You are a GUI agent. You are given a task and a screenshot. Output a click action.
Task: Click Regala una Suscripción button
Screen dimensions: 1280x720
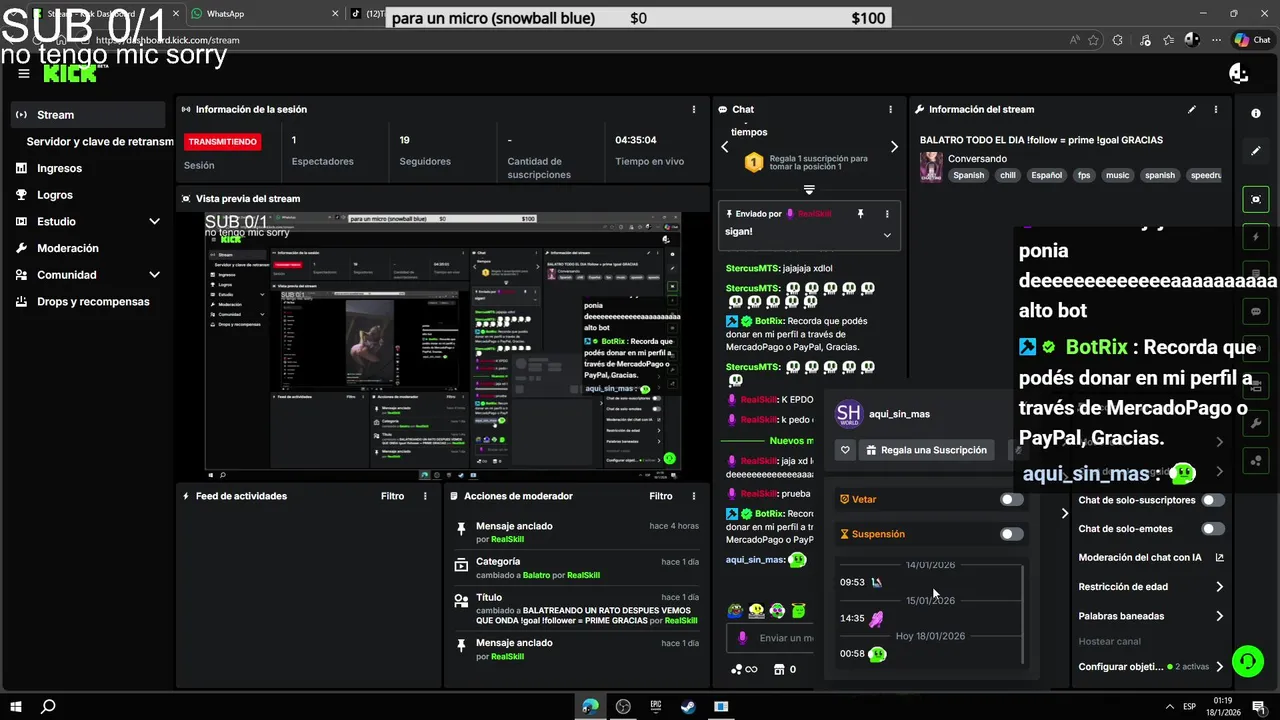pos(926,450)
